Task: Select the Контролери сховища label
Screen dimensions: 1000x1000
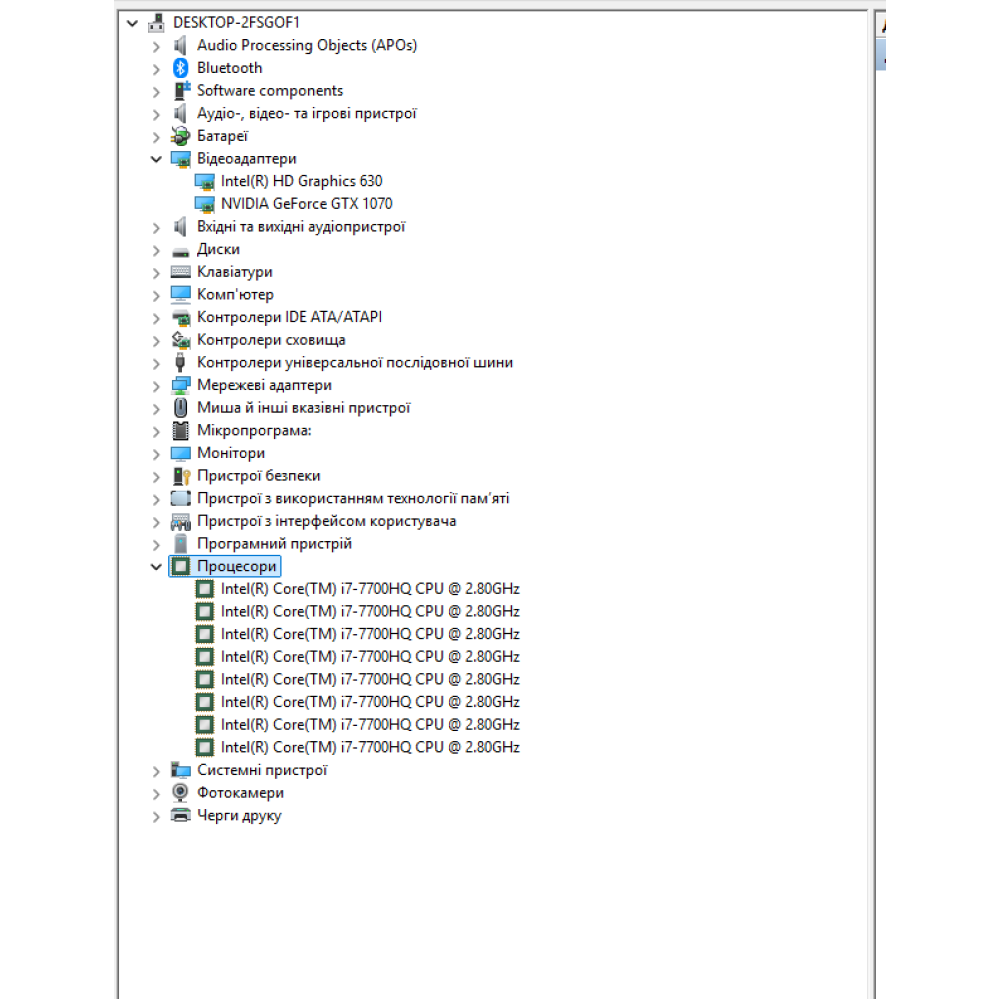Action: tap(271, 340)
